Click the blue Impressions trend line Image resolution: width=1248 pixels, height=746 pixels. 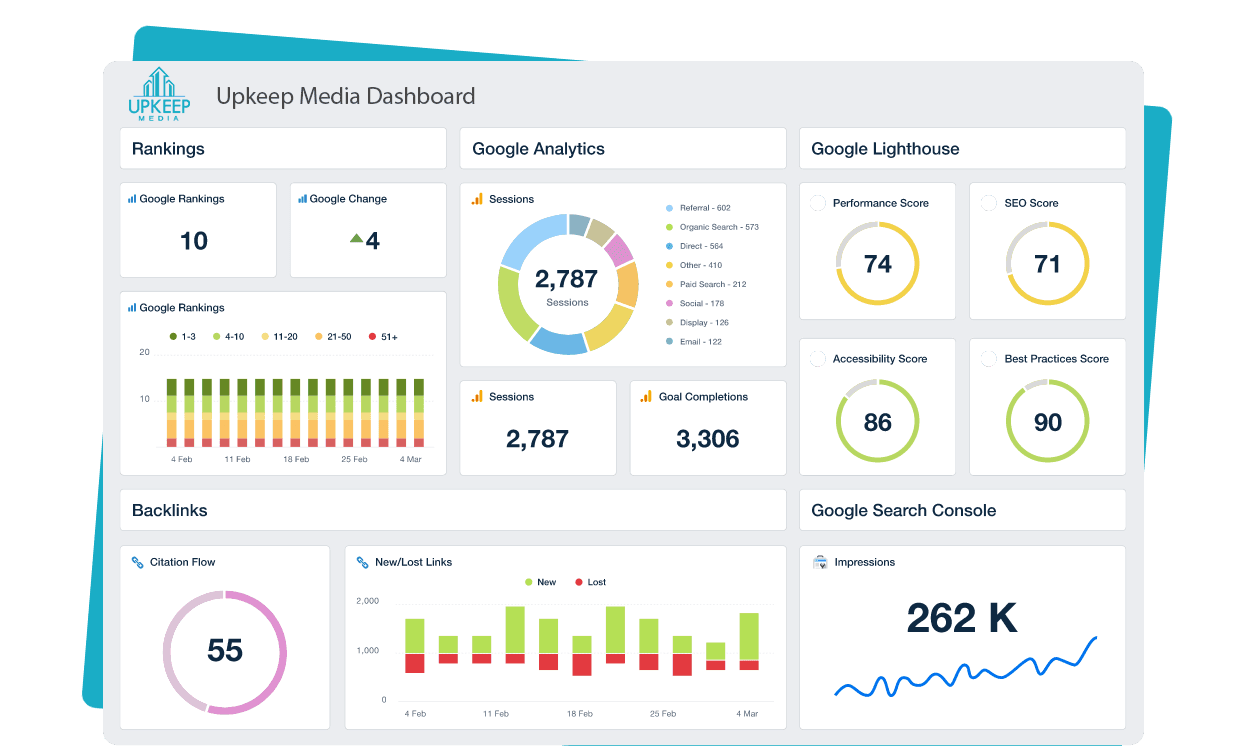[966, 668]
